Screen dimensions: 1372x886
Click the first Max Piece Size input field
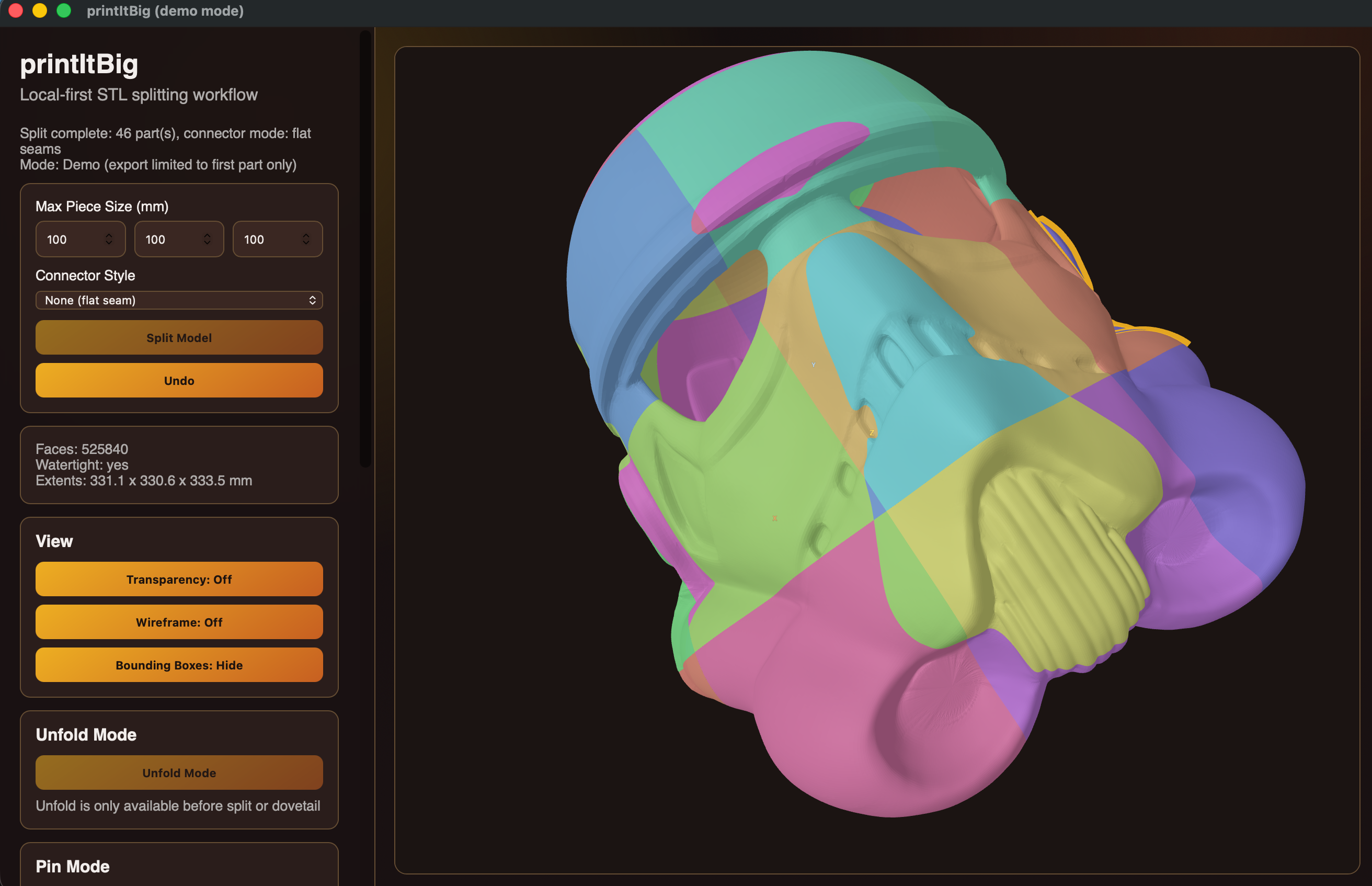pyautogui.click(x=70, y=238)
